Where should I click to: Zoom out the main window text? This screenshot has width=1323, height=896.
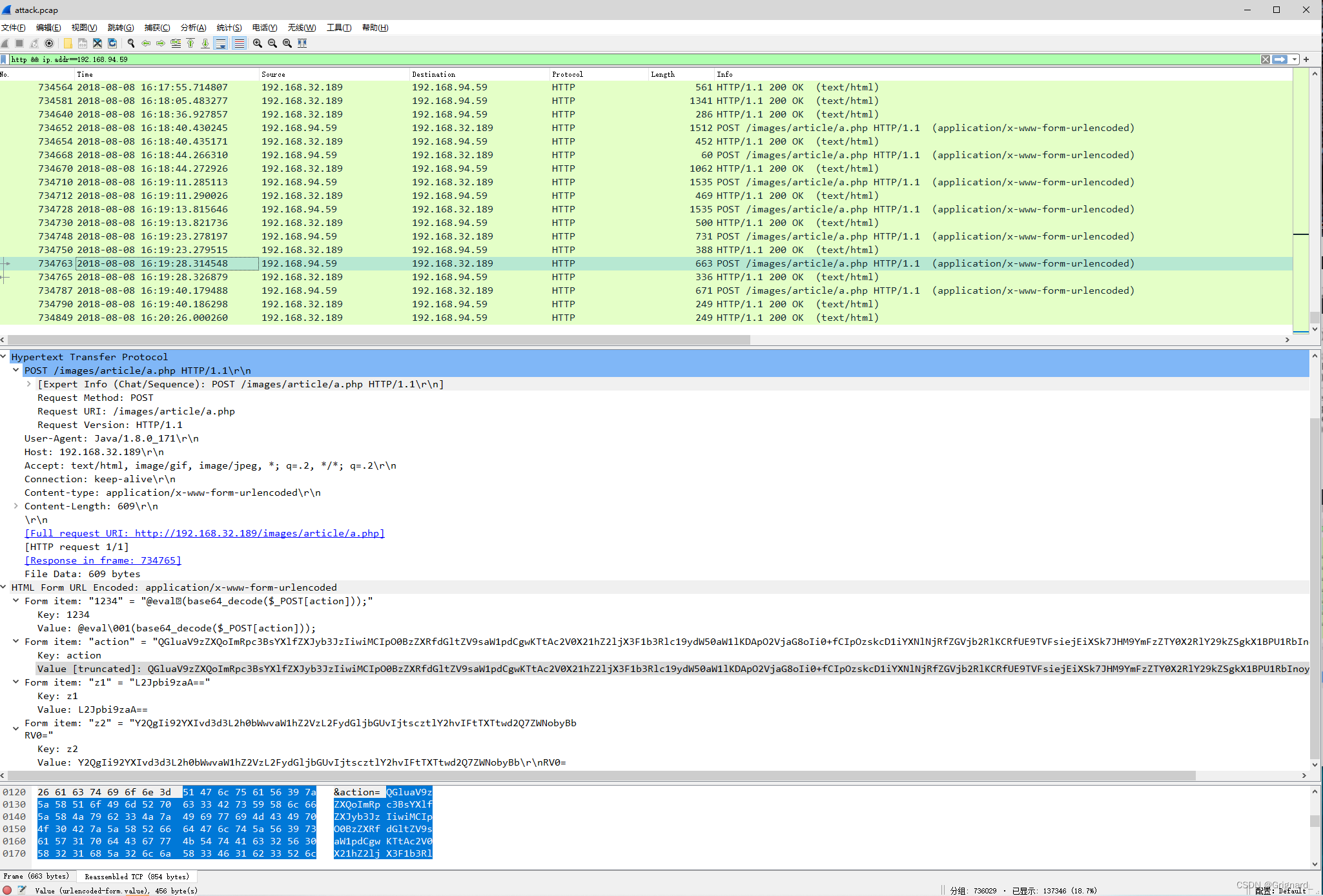coord(272,43)
